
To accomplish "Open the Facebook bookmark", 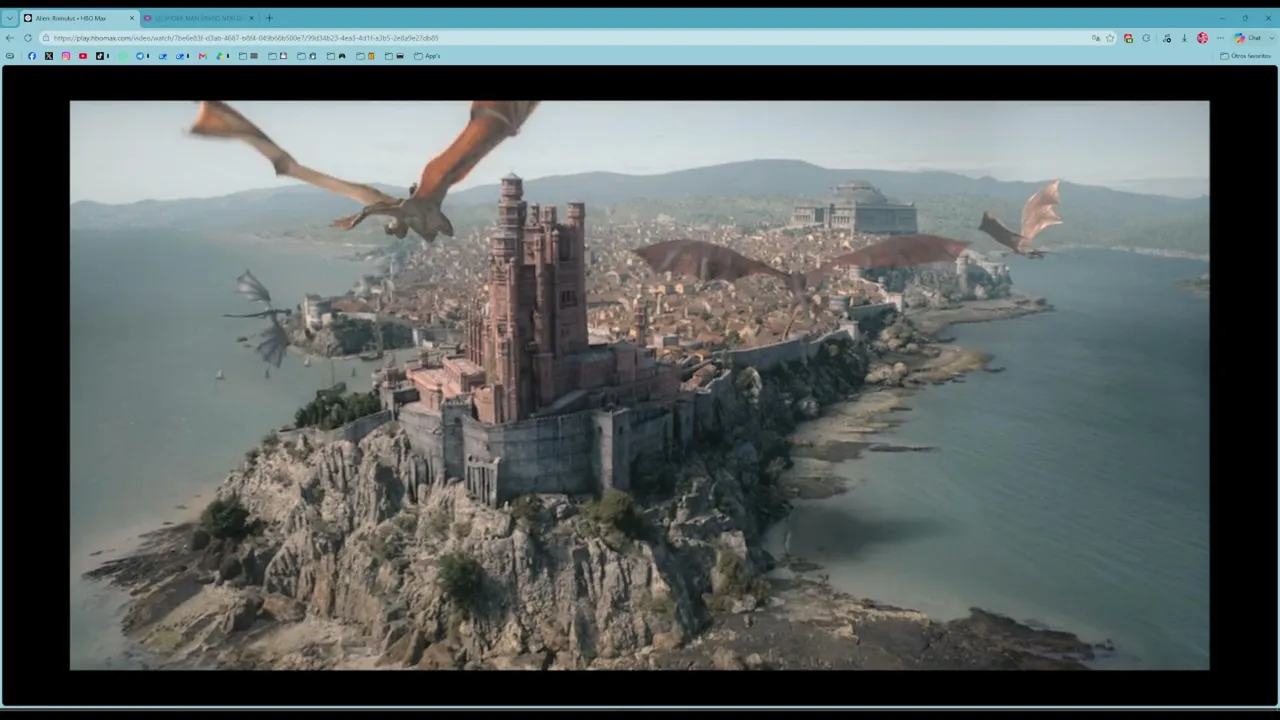I will [32, 56].
